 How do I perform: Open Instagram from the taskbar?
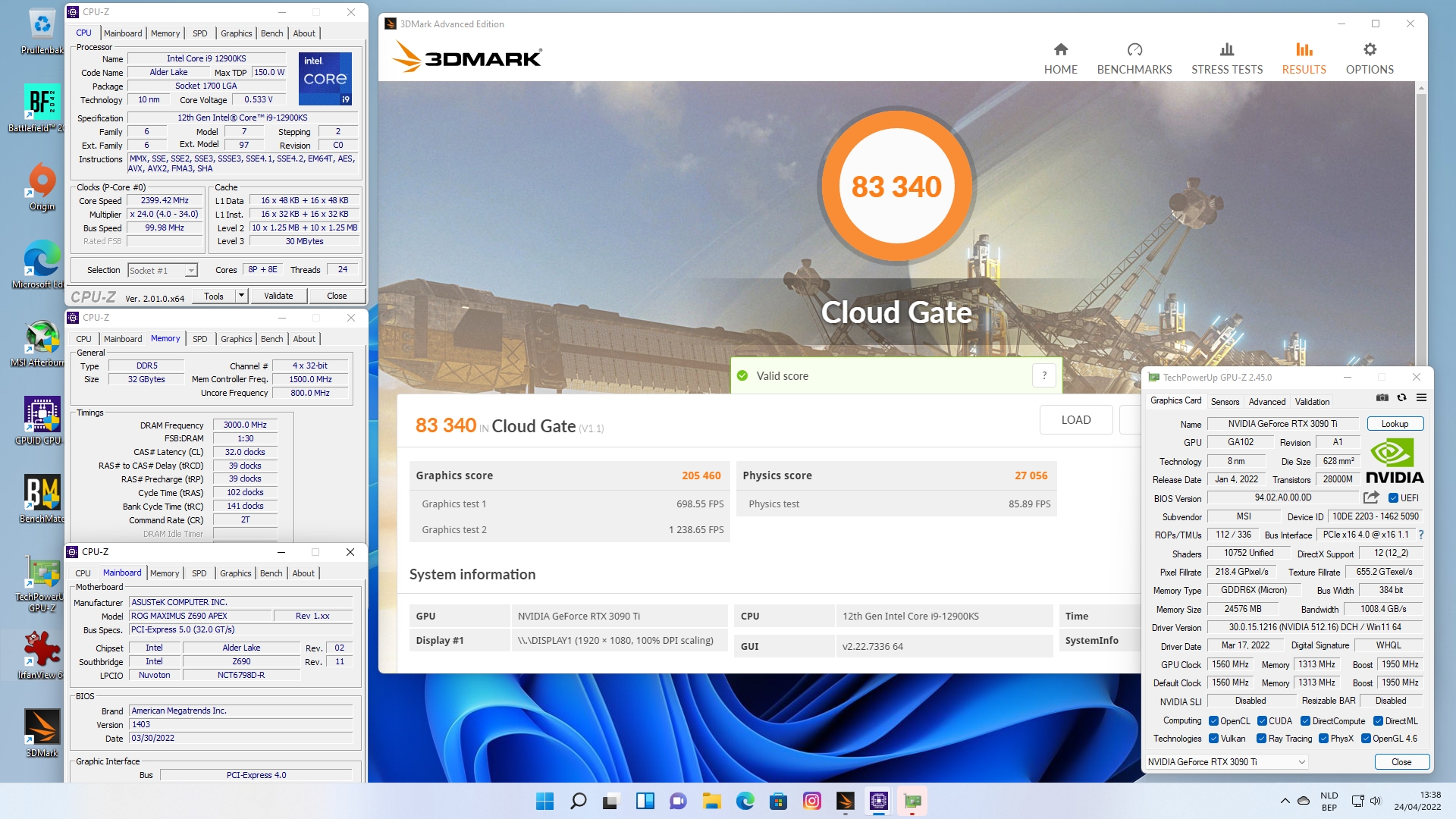coord(811,801)
